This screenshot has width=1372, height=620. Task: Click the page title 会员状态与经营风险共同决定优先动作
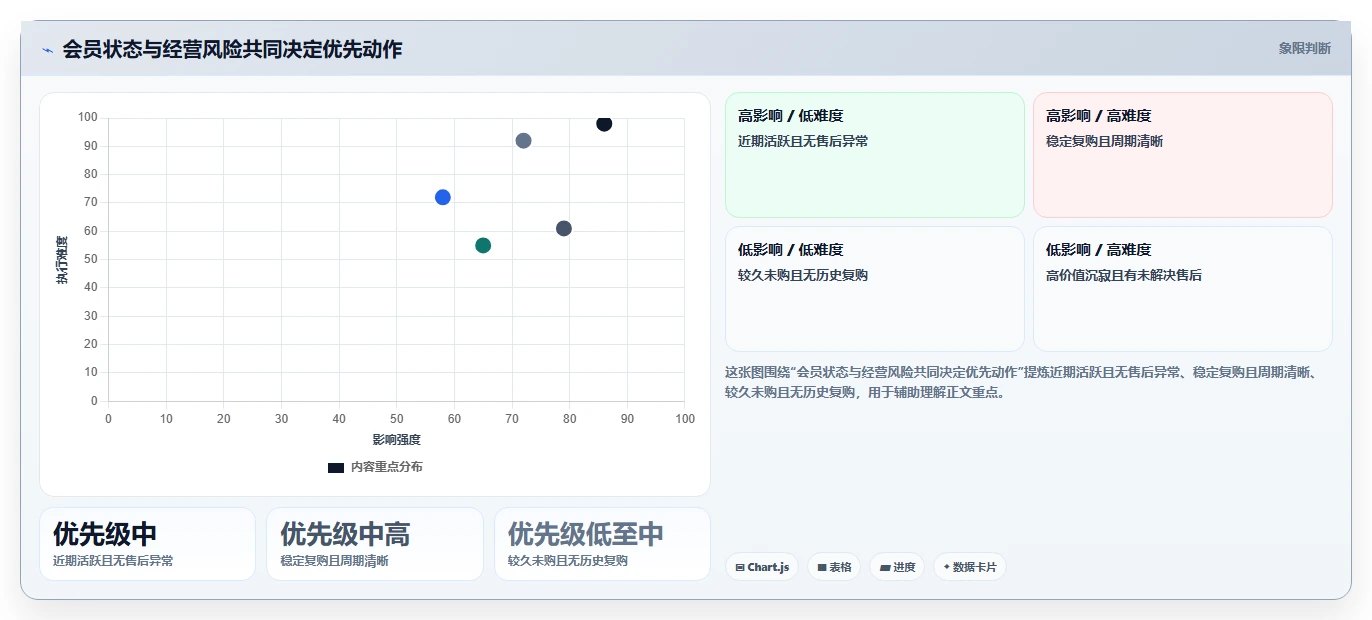click(232, 49)
